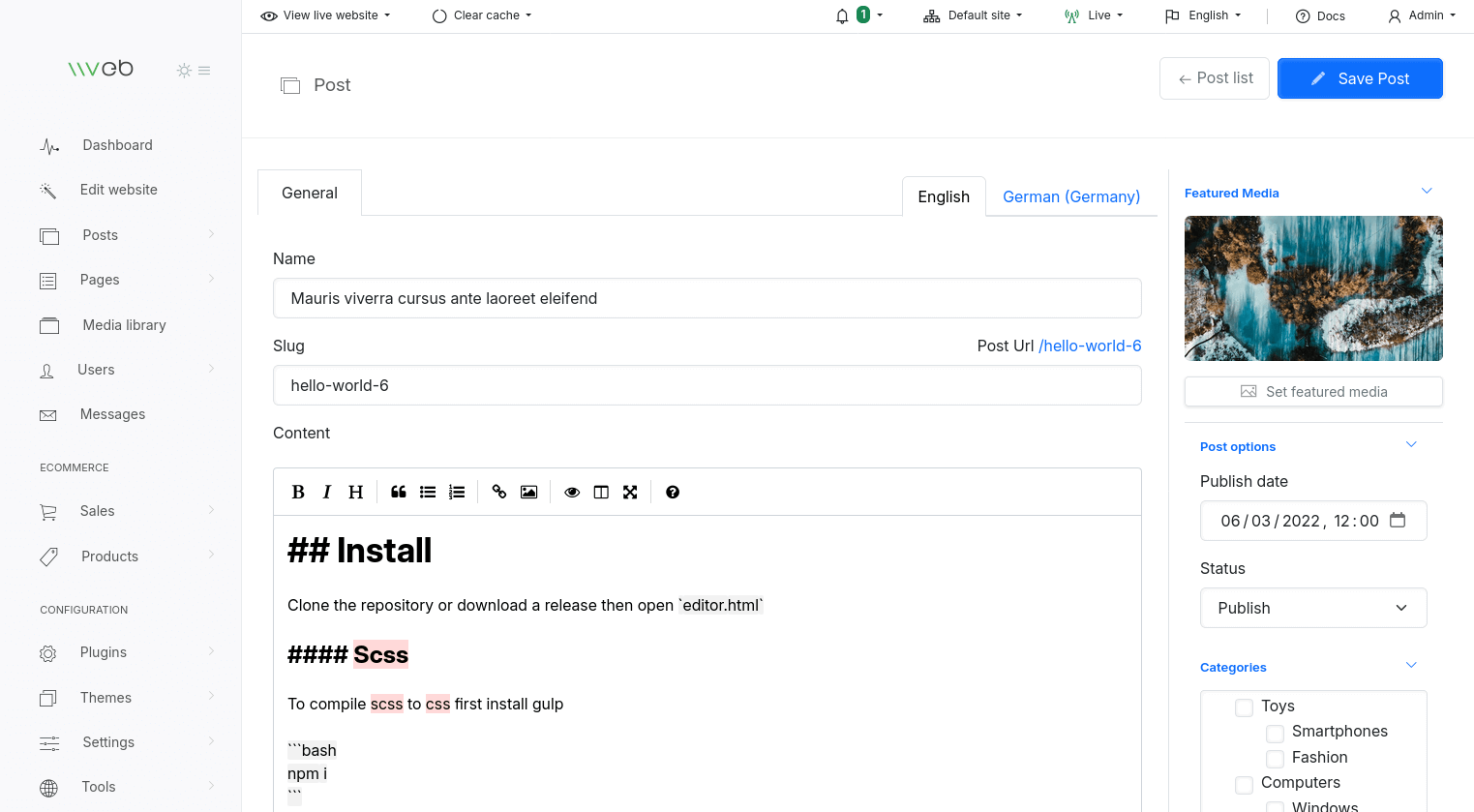
Task: Open the Clear cache dropdown
Action: click(x=482, y=15)
